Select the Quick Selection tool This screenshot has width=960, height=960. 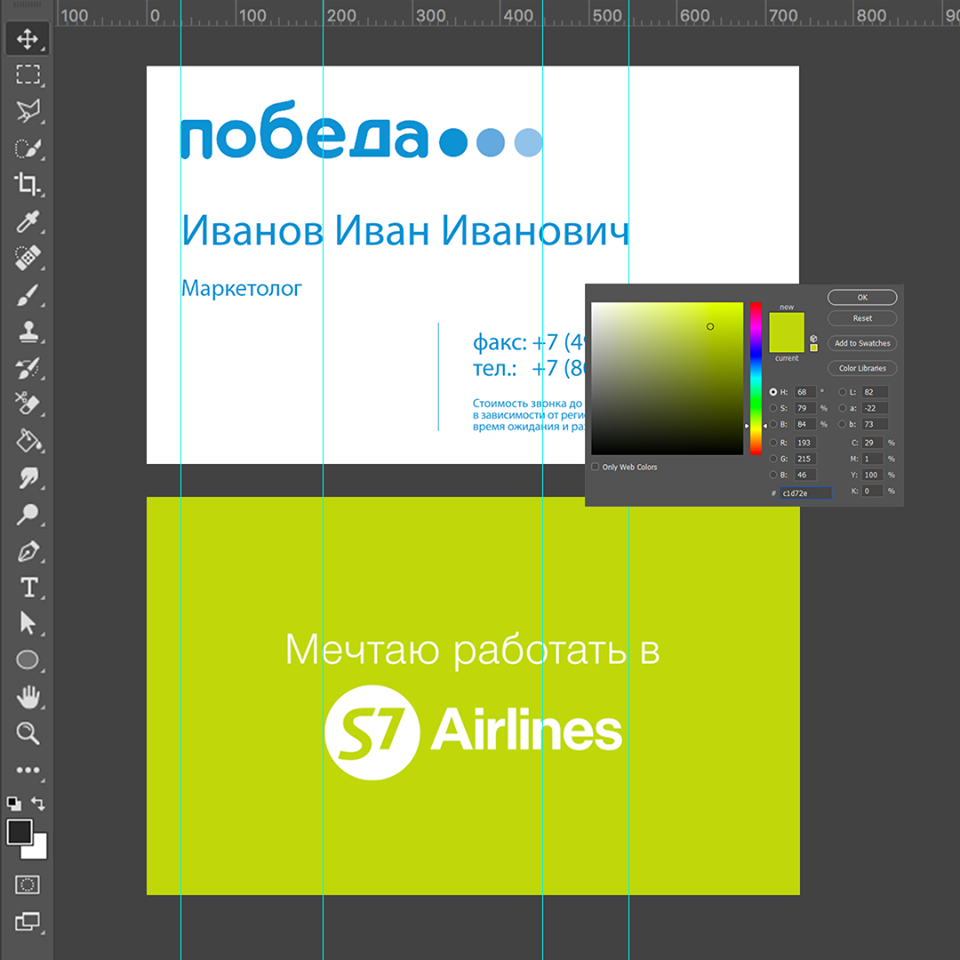tap(27, 148)
